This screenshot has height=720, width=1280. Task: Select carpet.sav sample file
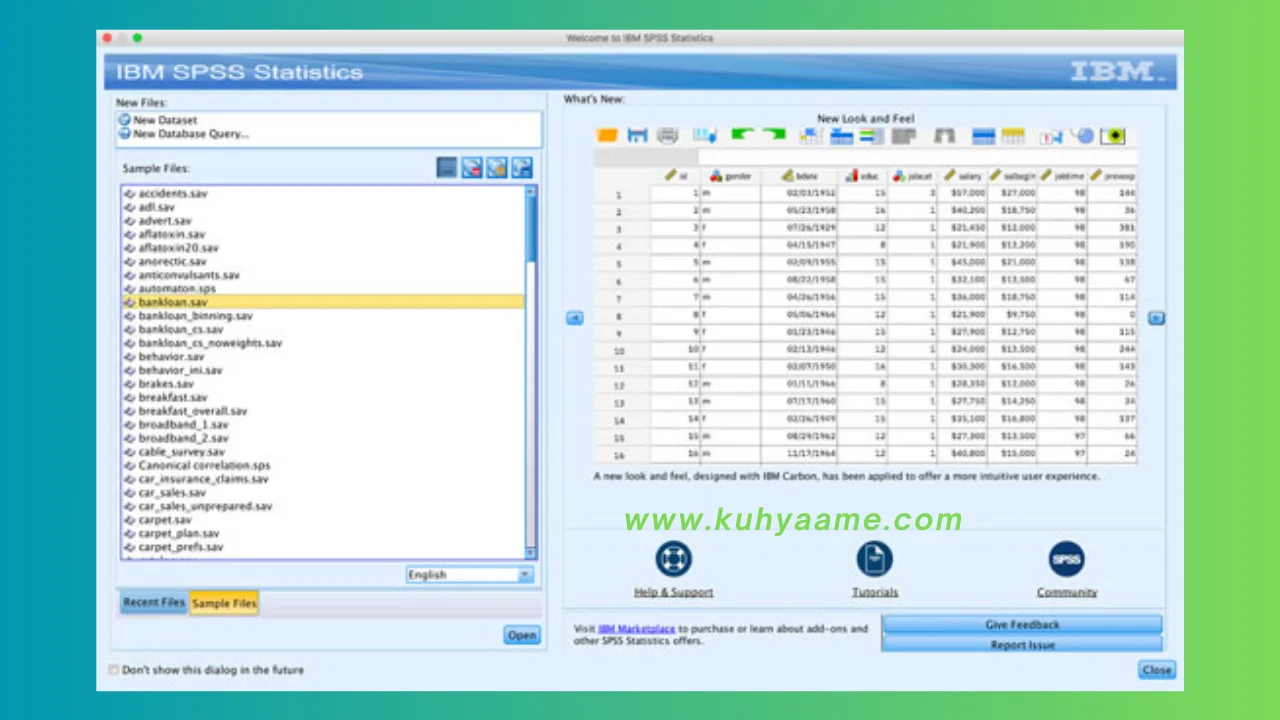coord(322,520)
